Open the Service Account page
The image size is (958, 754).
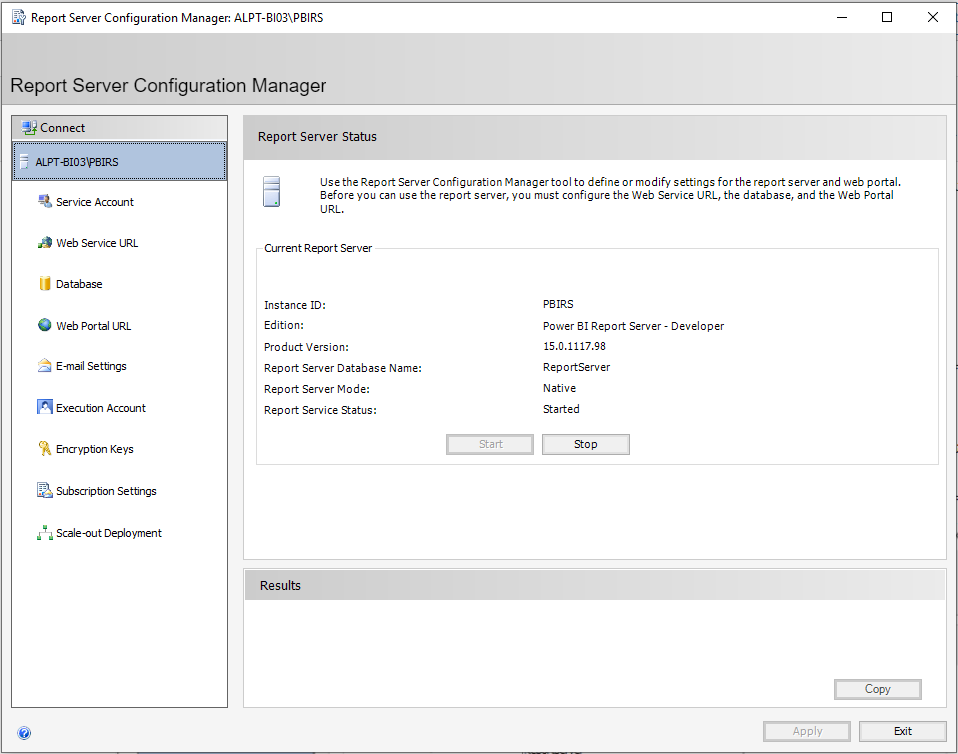coord(95,202)
